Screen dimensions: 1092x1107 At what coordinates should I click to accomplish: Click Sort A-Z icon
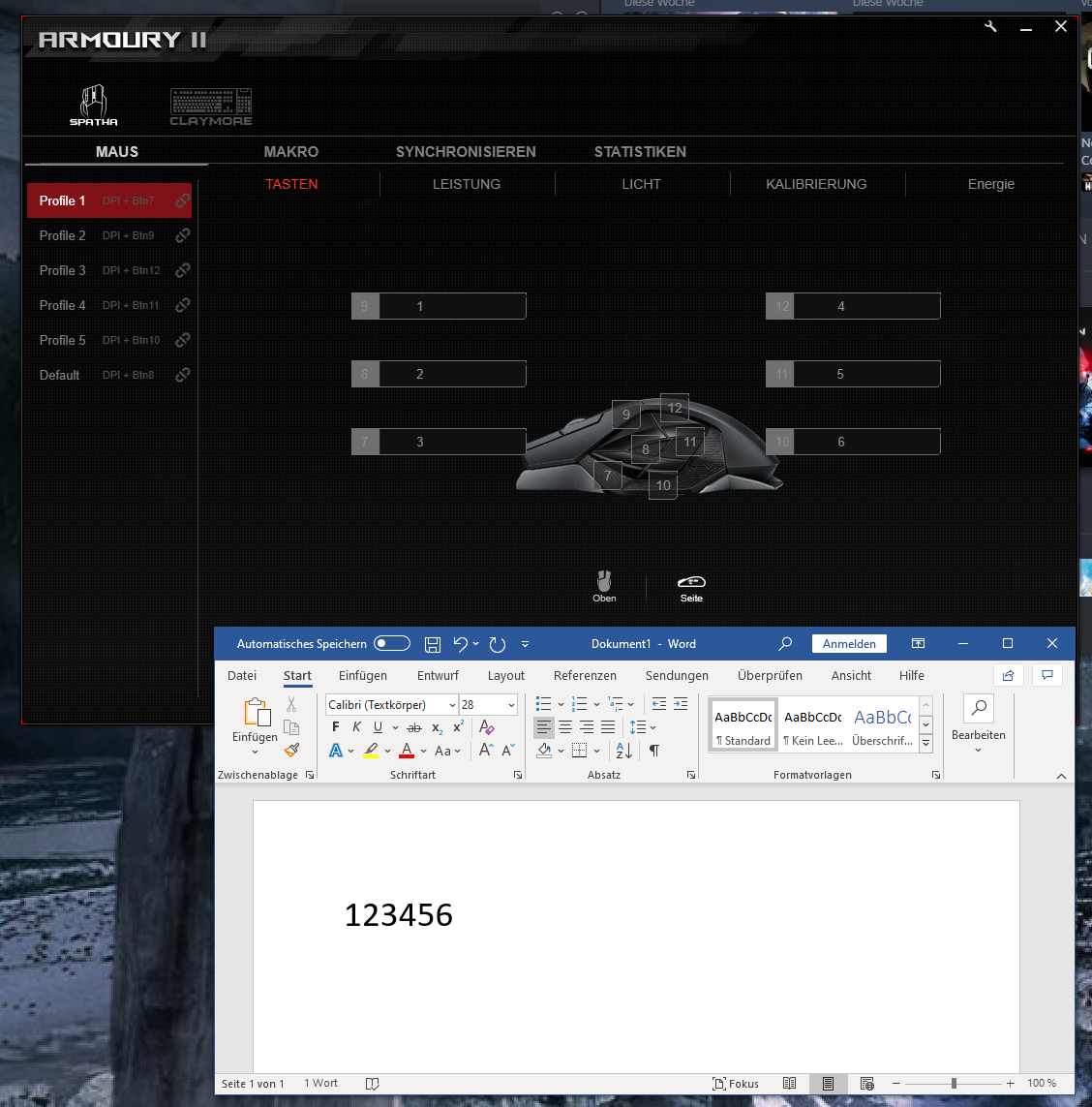624,751
